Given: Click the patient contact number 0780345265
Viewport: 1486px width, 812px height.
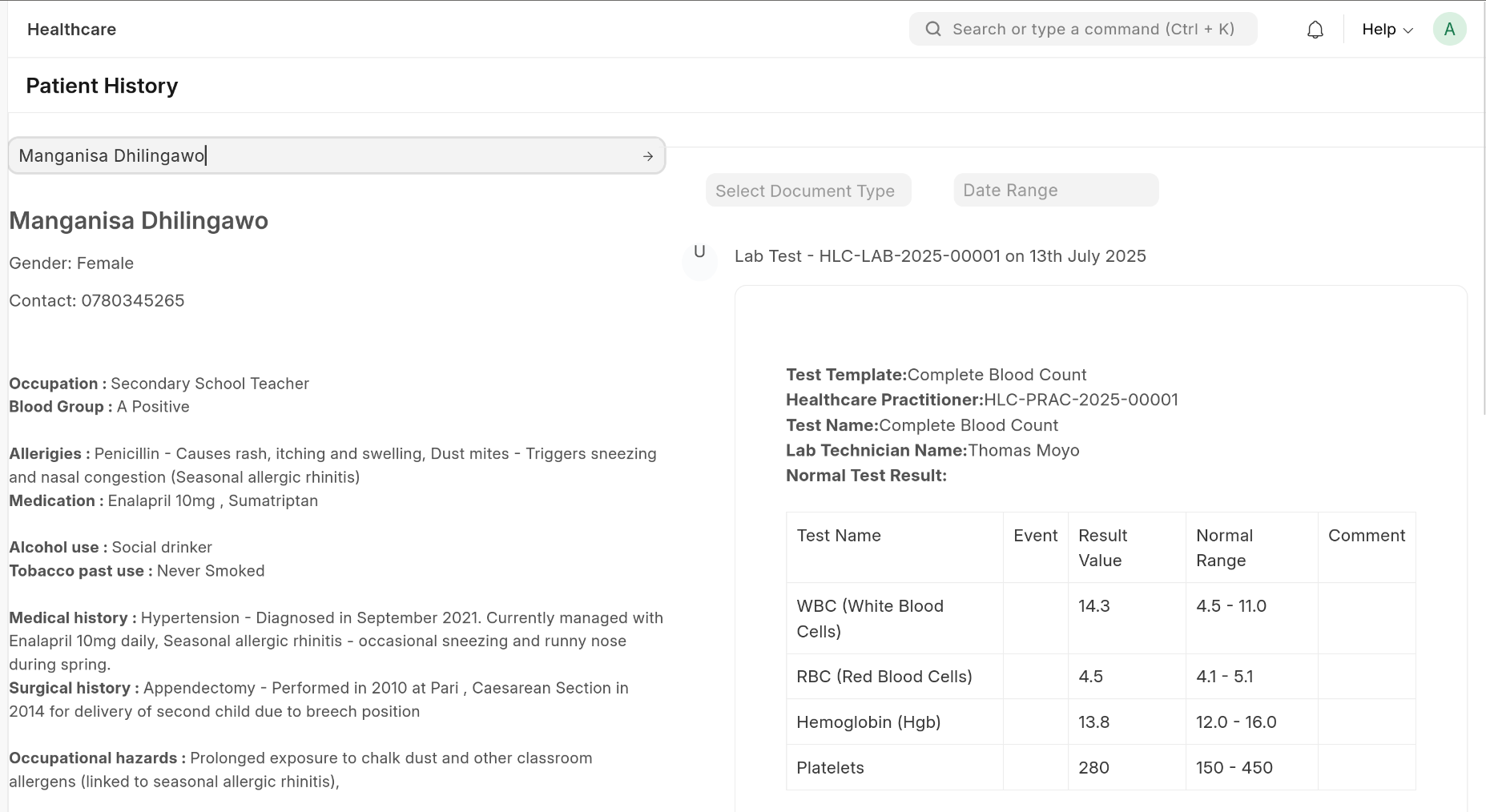Looking at the screenshot, I should coord(132,301).
